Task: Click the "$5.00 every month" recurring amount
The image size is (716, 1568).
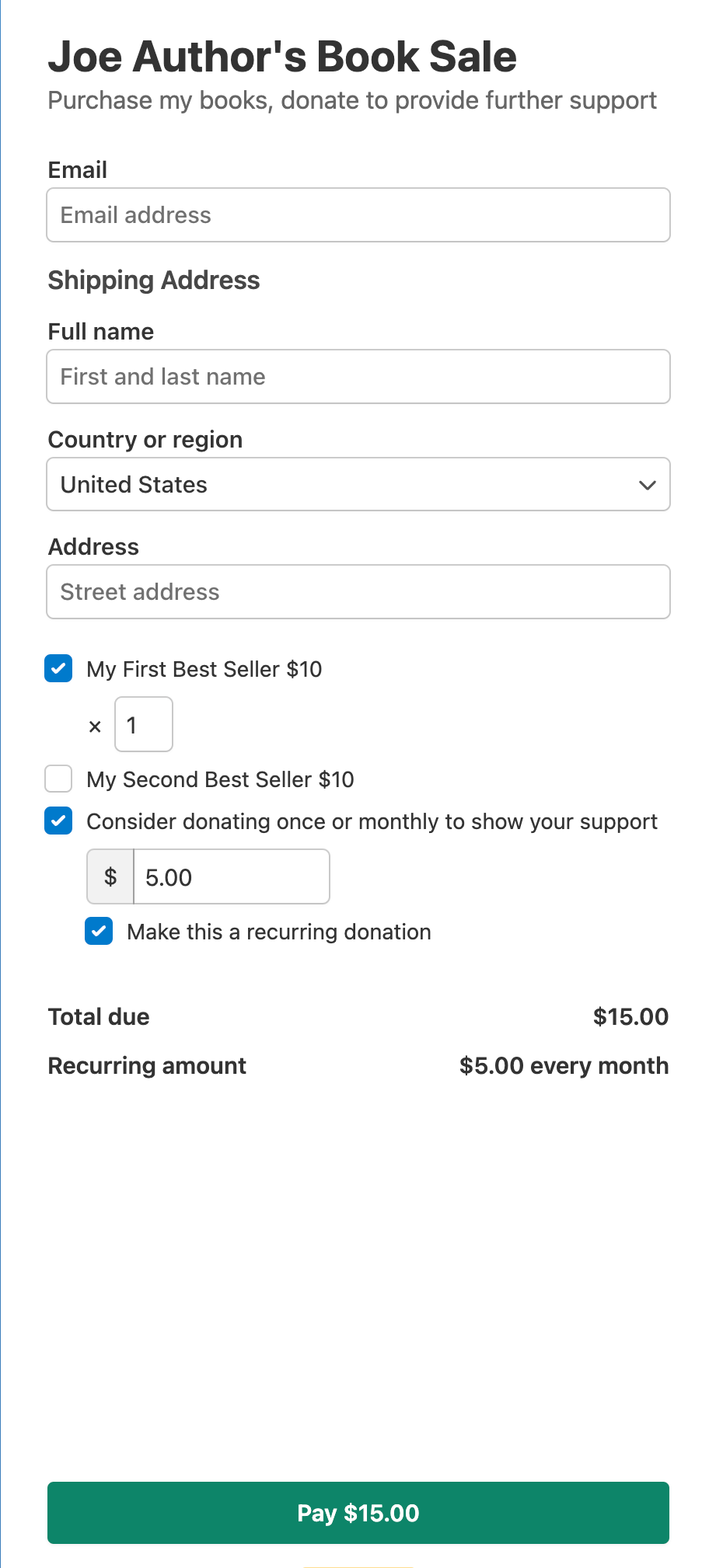Action: (564, 1065)
